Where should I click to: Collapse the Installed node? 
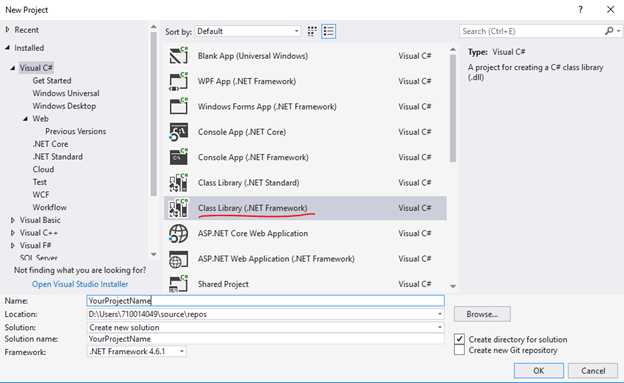[8, 48]
